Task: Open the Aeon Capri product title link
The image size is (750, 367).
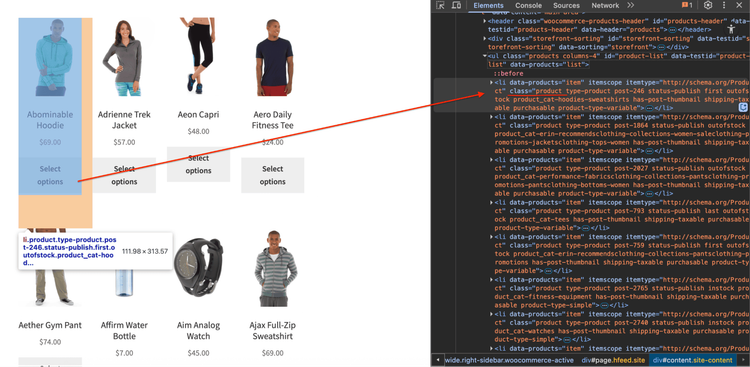Action: 199,114
